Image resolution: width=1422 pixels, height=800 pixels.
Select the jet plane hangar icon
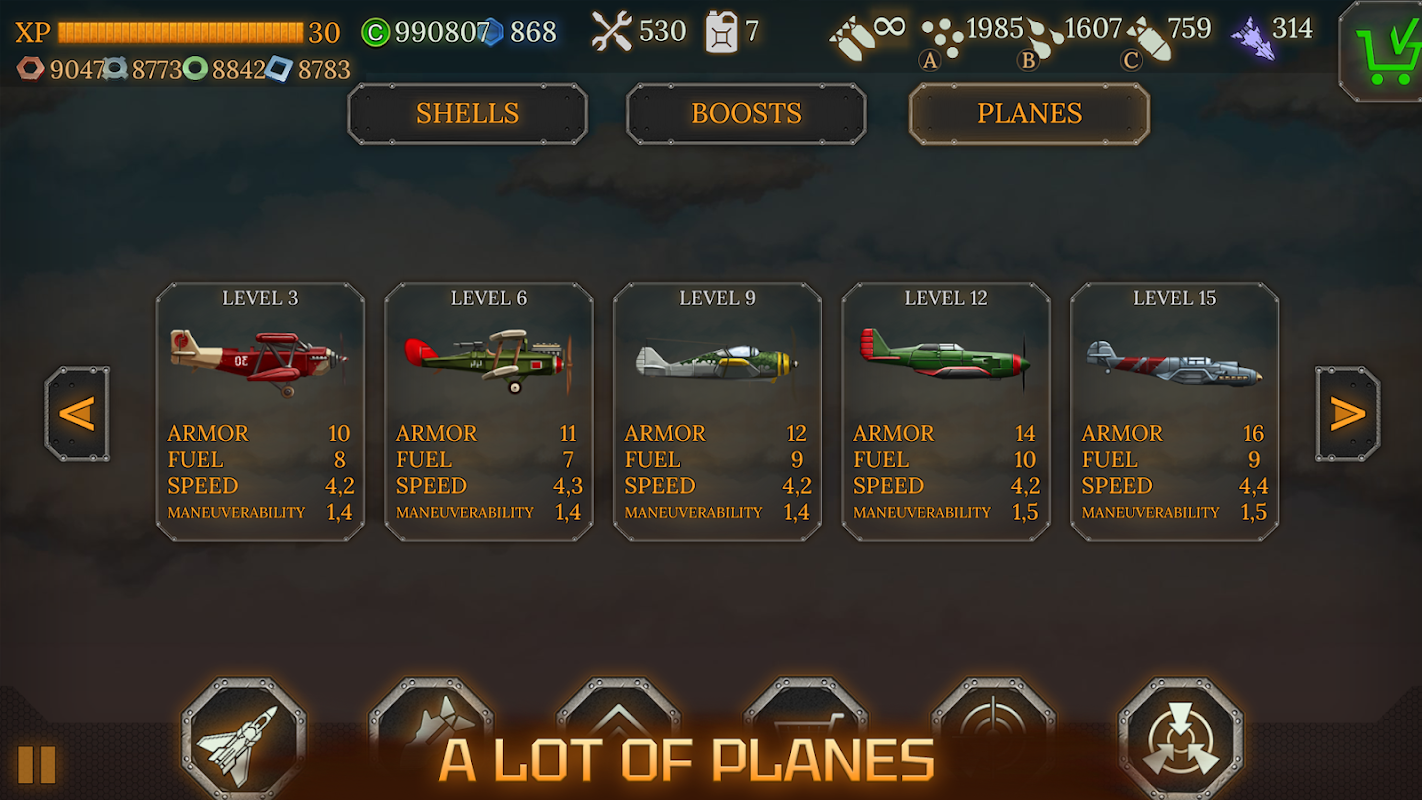[x=243, y=742]
